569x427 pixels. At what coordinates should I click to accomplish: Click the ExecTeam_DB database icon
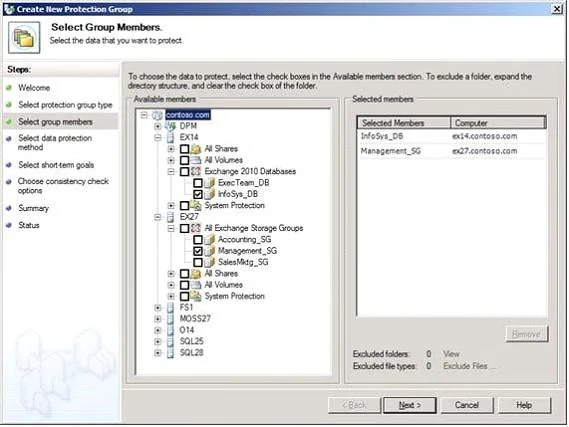tap(210, 183)
